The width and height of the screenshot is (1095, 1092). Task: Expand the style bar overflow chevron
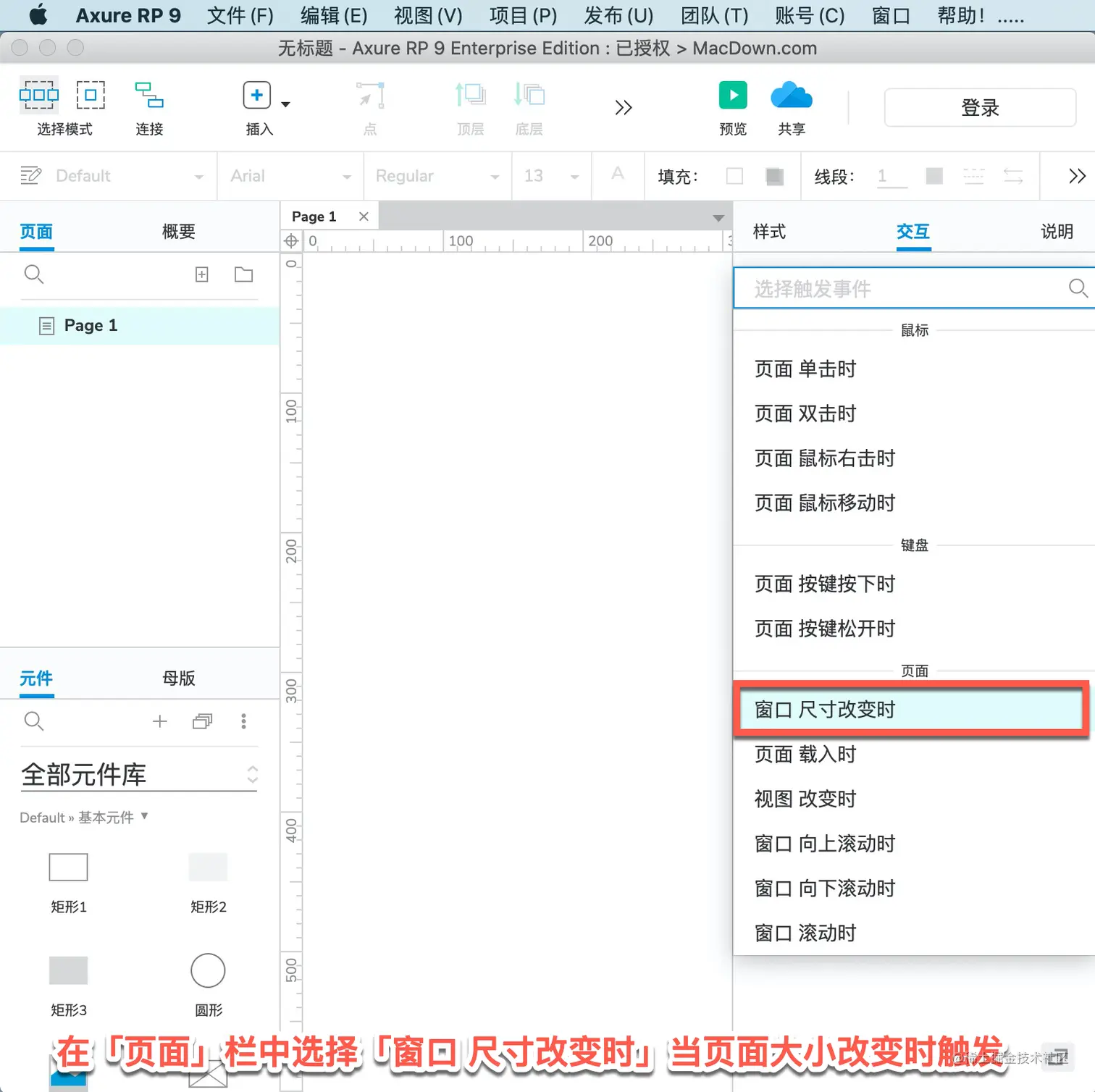pos(1077,176)
